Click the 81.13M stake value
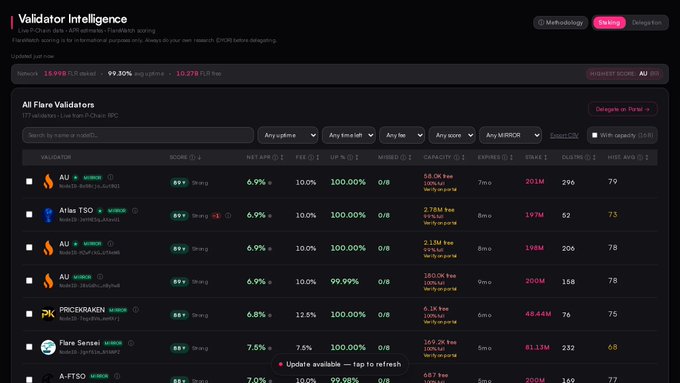Image resolution: width=680 pixels, height=383 pixels. point(537,347)
